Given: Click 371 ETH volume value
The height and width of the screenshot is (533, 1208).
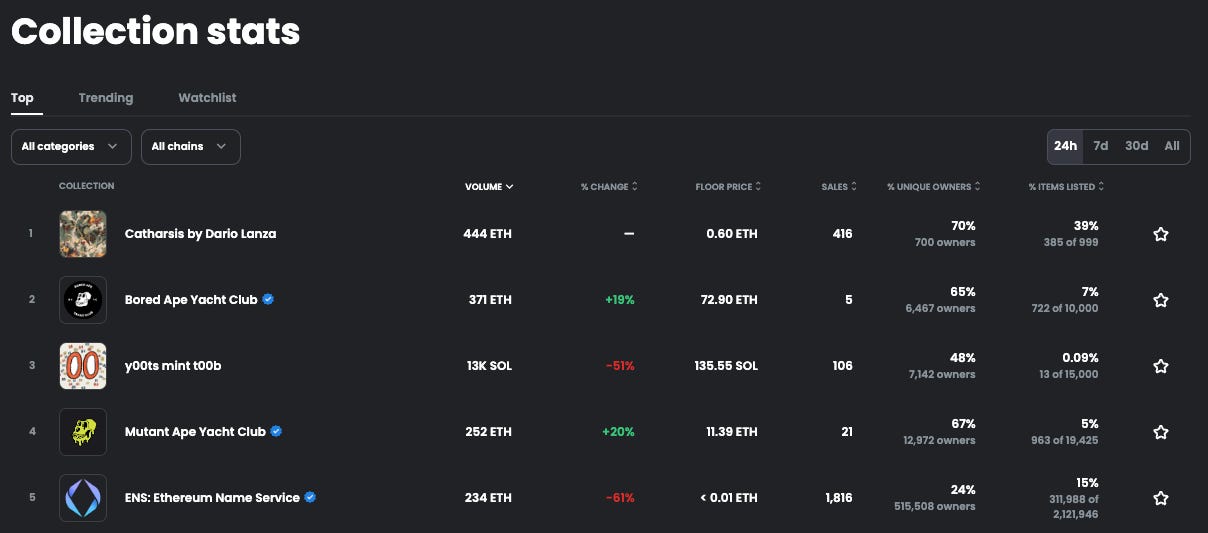Looking at the screenshot, I should click(x=489, y=300).
